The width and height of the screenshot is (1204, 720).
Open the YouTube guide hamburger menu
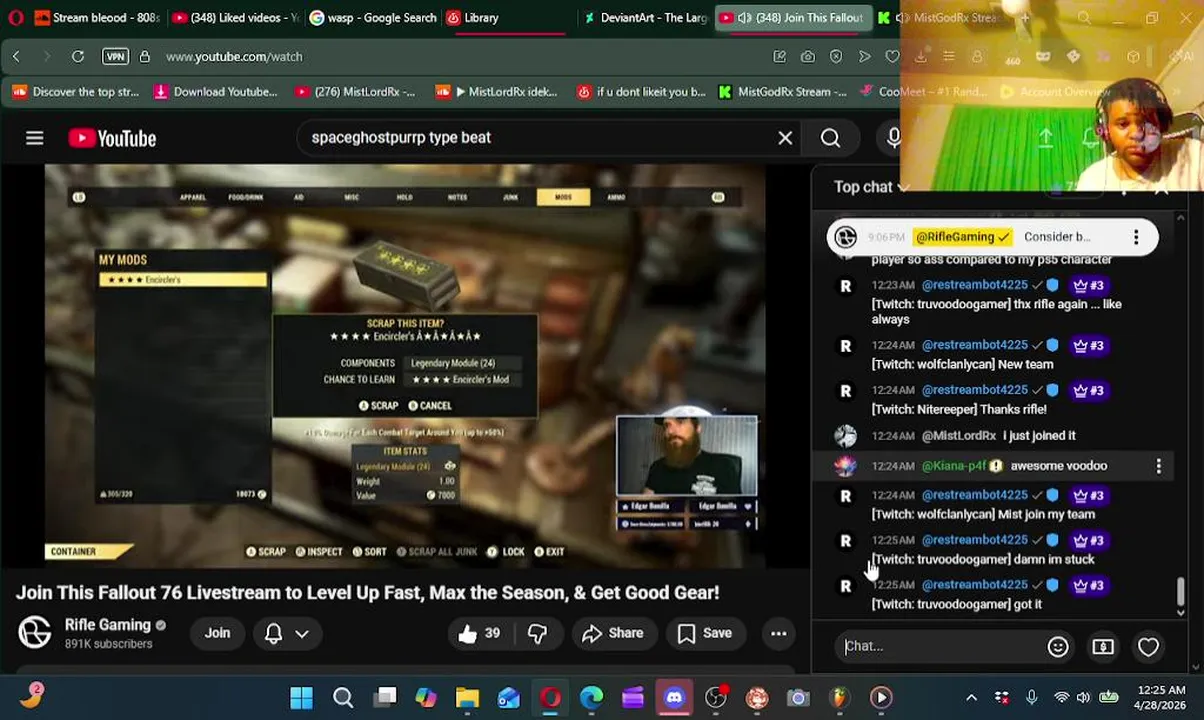point(34,138)
